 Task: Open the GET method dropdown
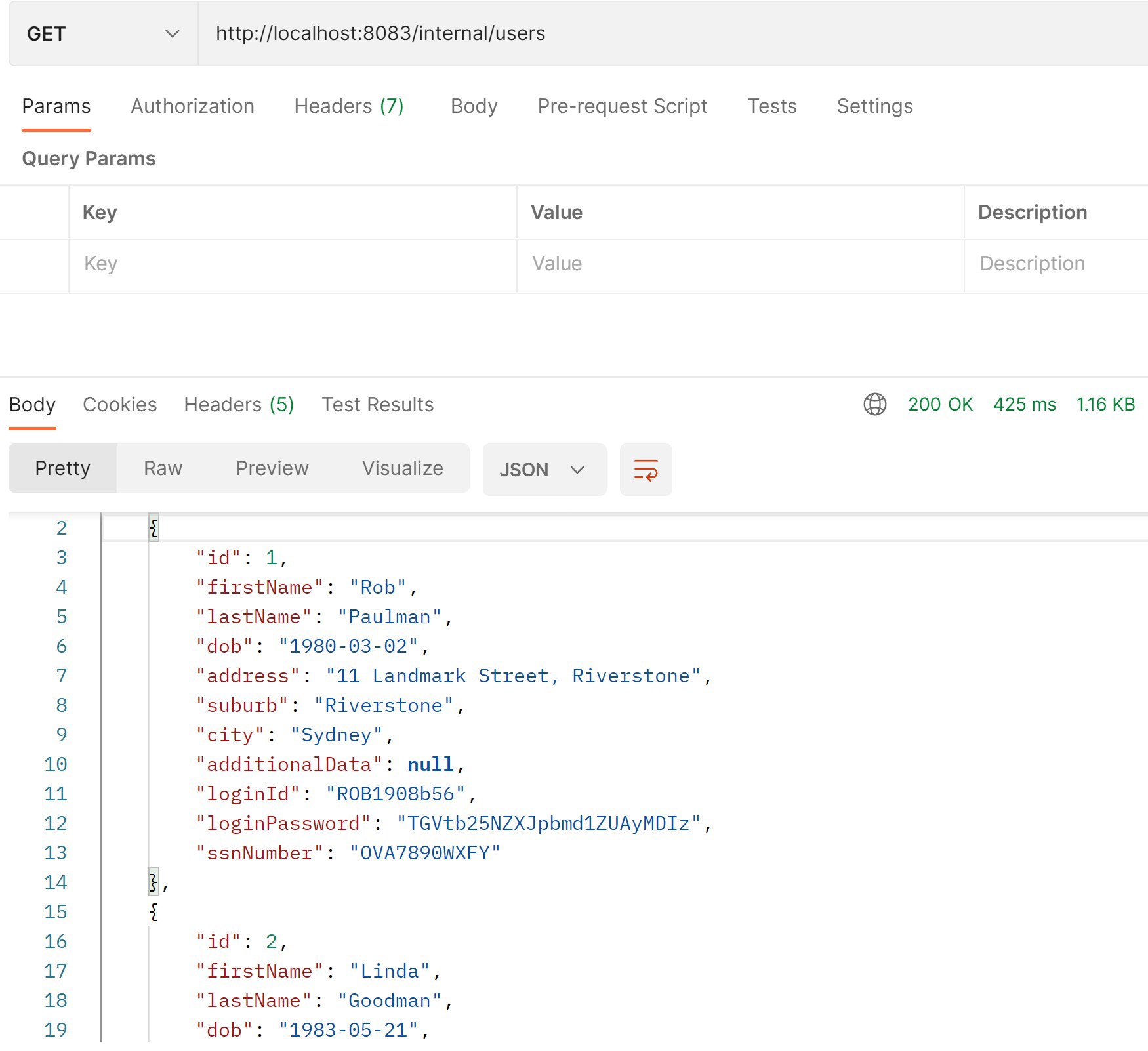pos(104,33)
